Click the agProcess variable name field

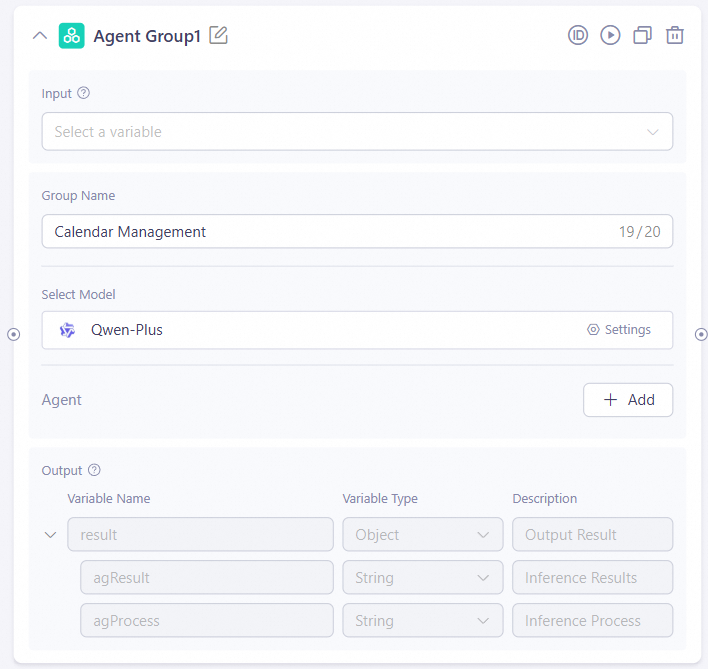pos(207,621)
